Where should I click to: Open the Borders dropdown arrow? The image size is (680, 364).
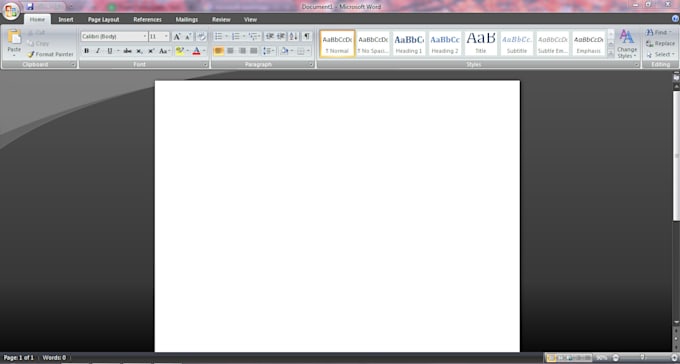click(x=308, y=51)
